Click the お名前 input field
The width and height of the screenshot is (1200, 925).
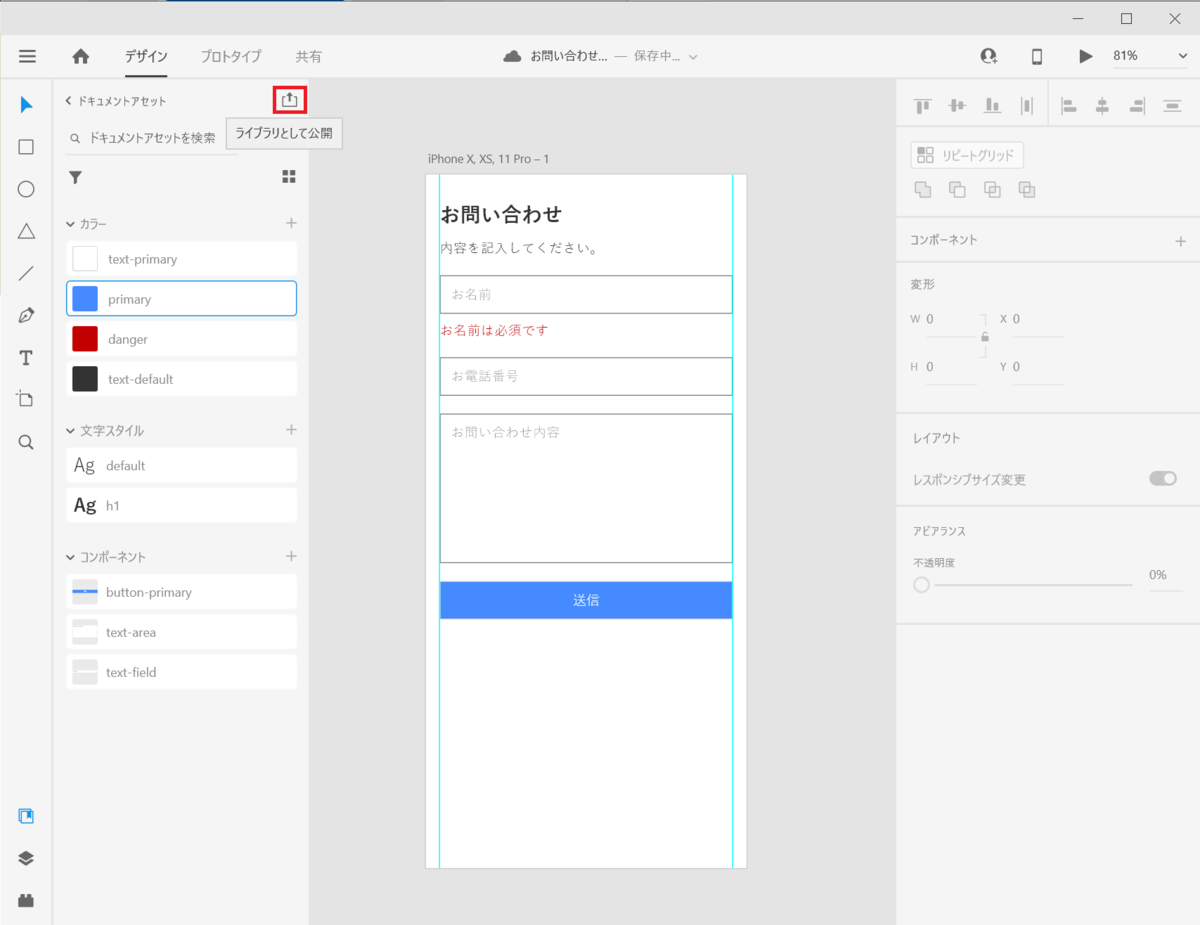click(x=586, y=295)
